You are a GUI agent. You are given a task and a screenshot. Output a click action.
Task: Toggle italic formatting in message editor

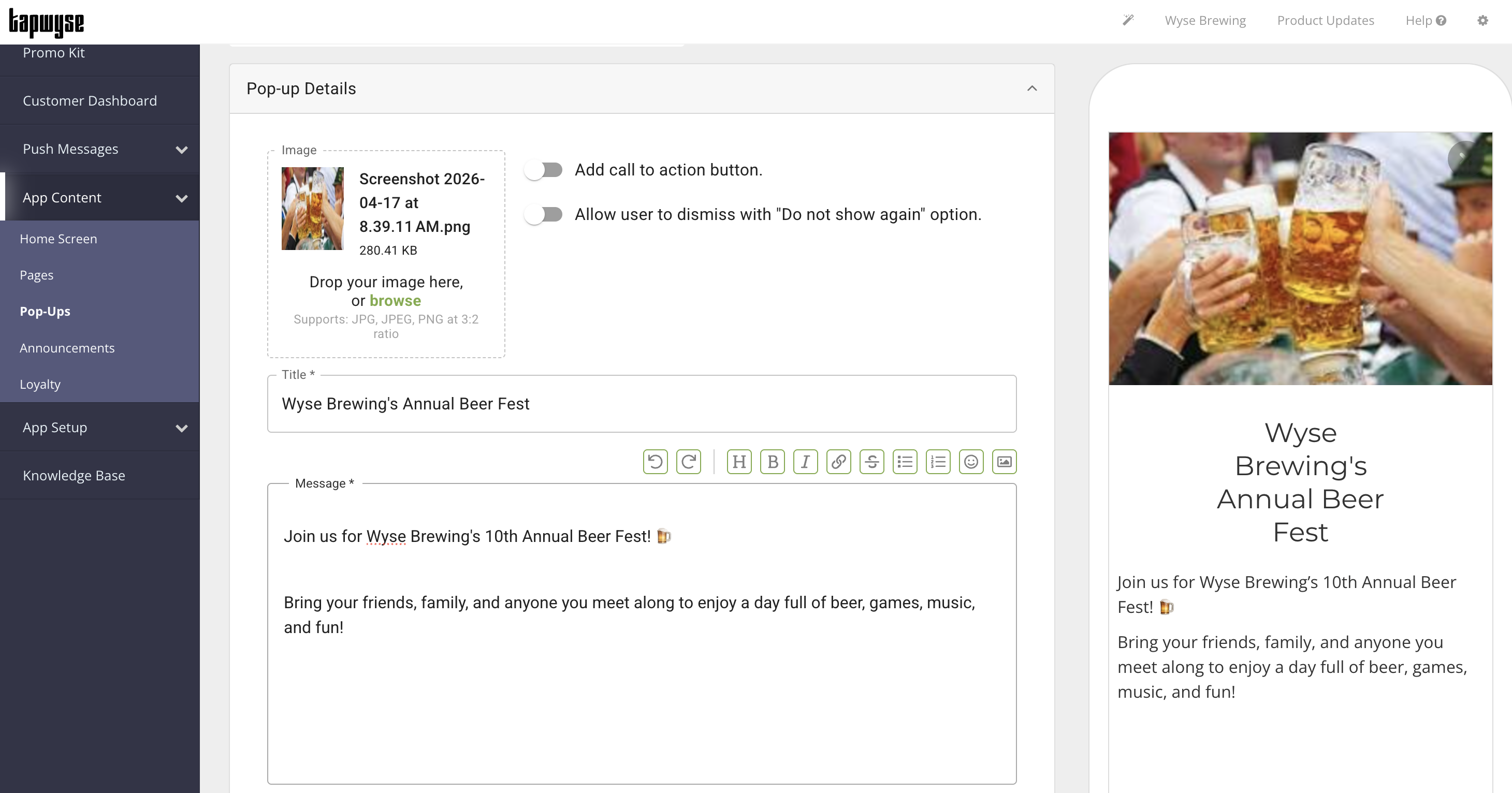(805, 462)
